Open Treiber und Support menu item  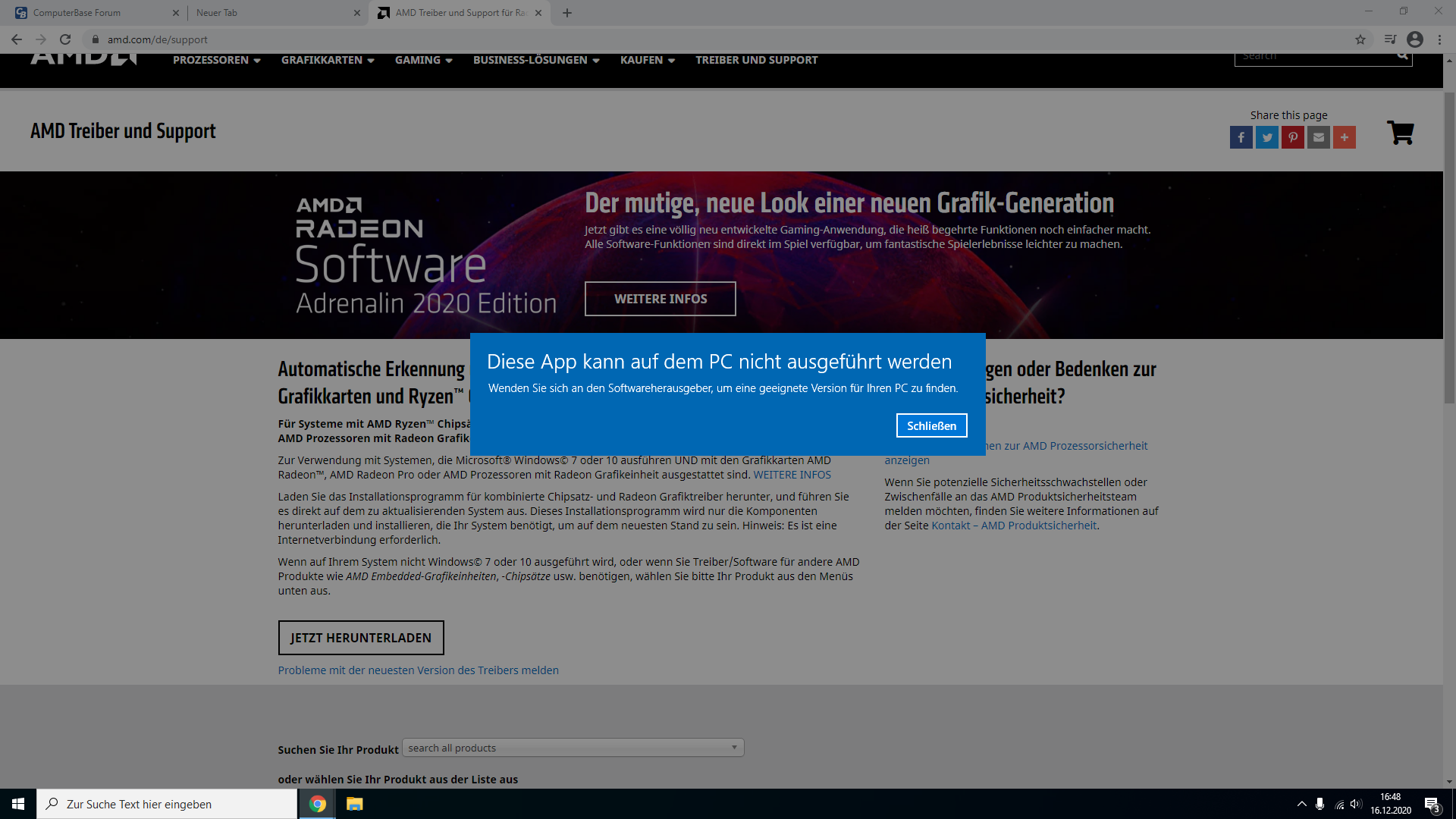[x=756, y=60]
